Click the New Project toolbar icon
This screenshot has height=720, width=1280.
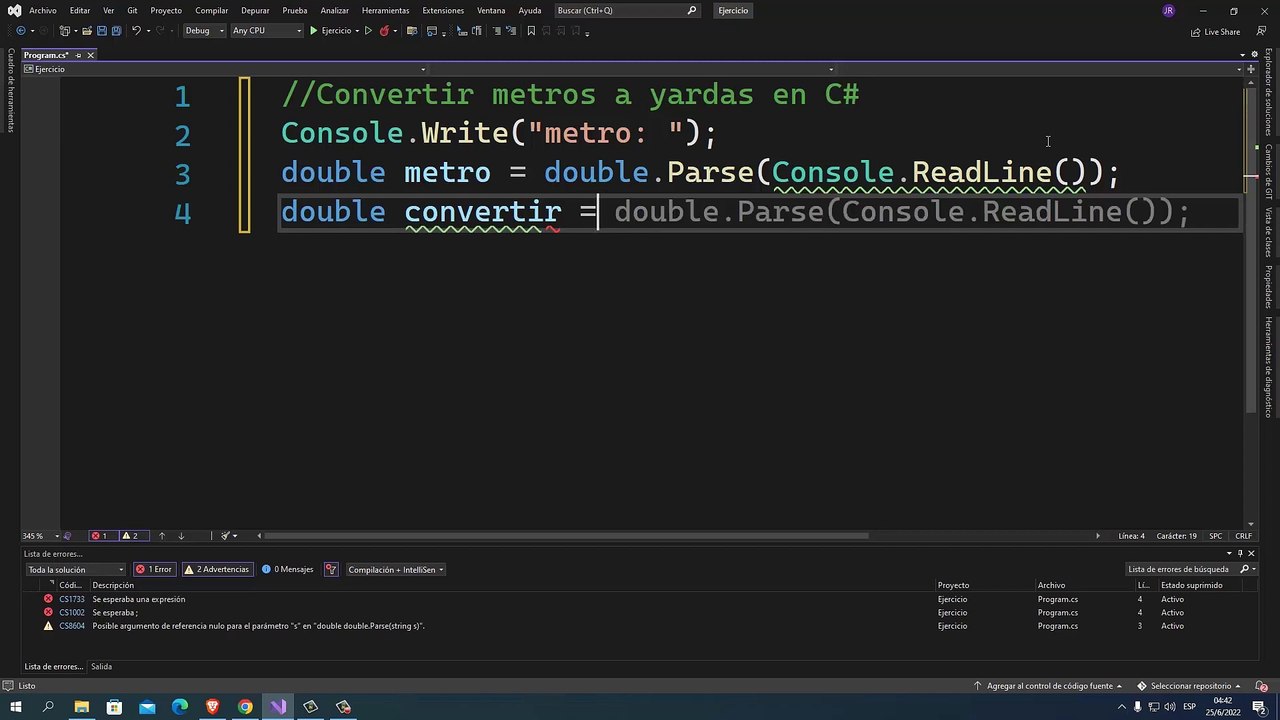[x=66, y=31]
